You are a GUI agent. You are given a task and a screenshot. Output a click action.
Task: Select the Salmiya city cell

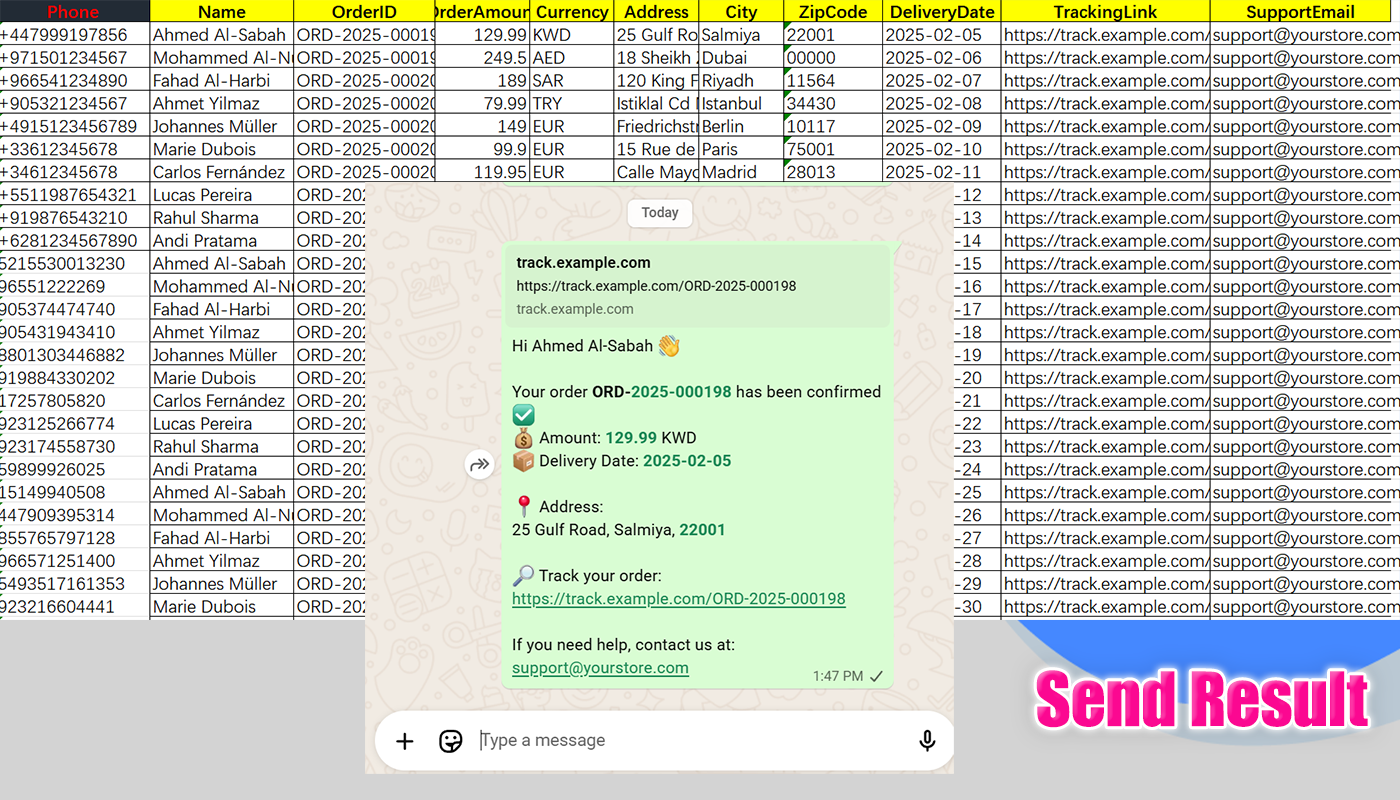click(x=741, y=35)
